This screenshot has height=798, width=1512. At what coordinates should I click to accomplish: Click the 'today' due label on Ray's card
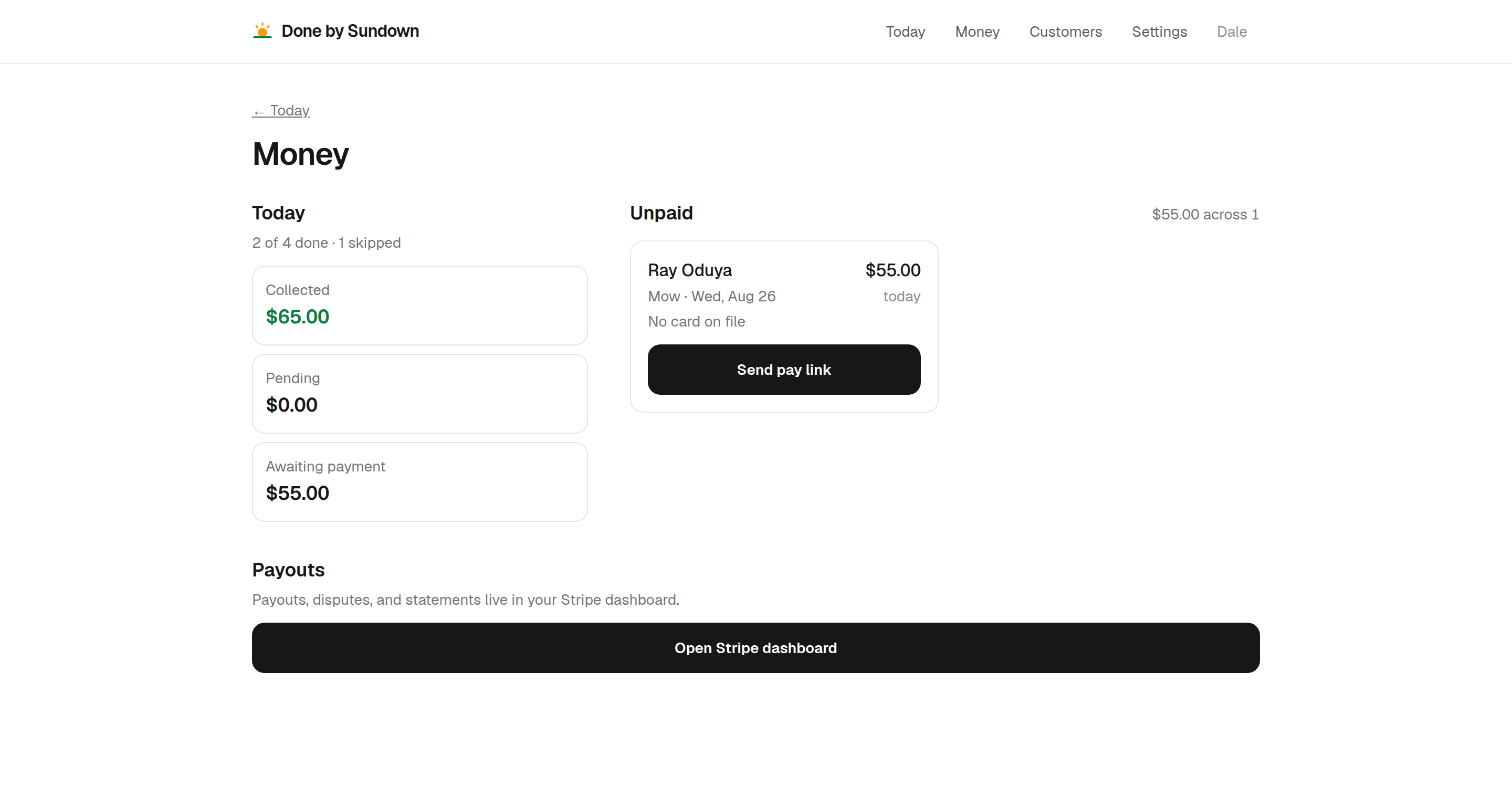[x=901, y=296]
